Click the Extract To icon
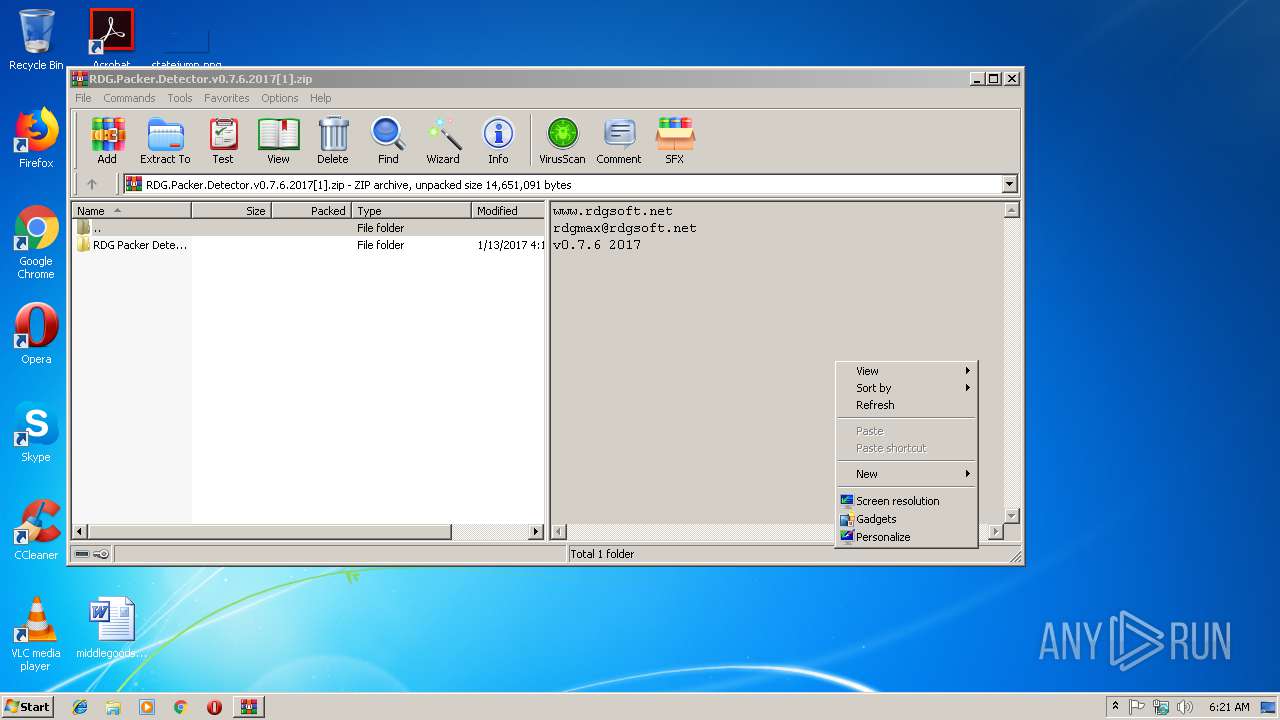 pyautogui.click(x=165, y=140)
